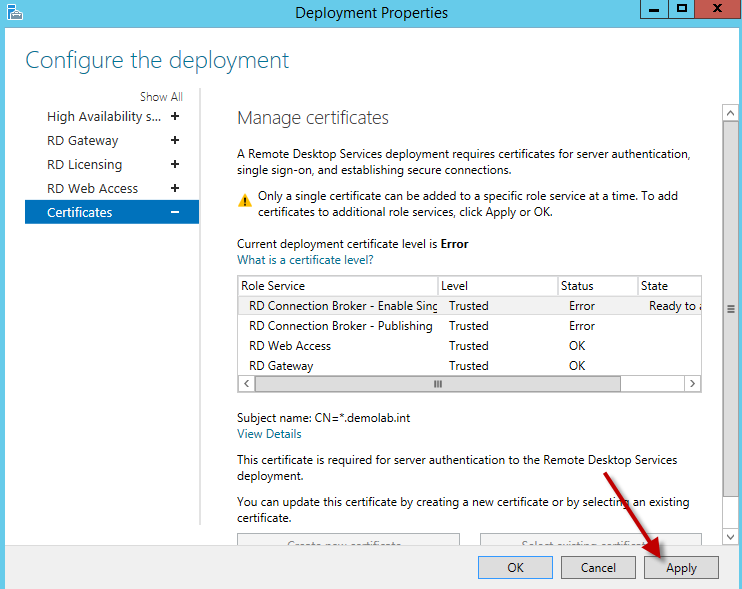Click the horizontal scrollbar right arrow
742x589 pixels.
click(x=695, y=384)
